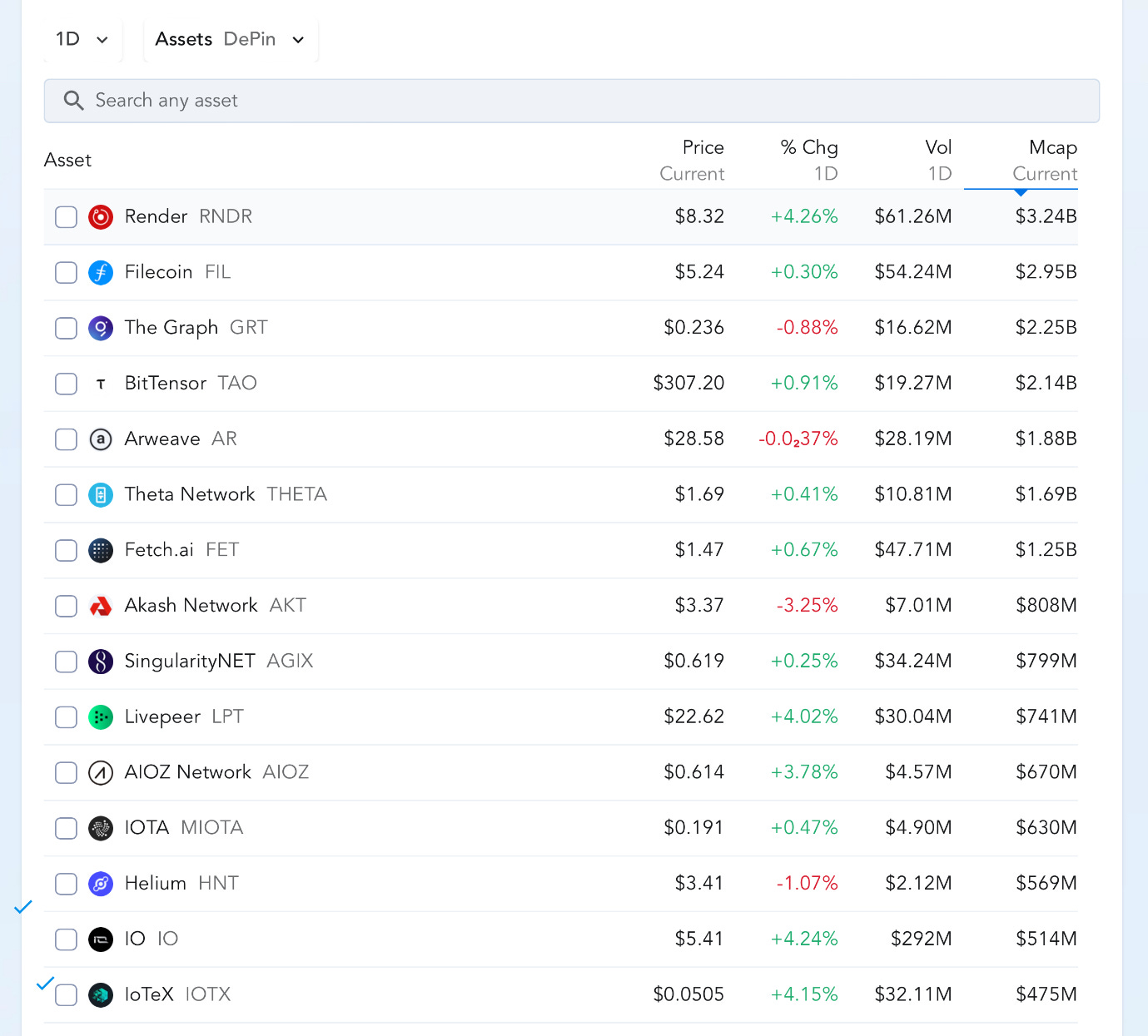This screenshot has width=1148, height=1036.
Task: Click the IOTA MIOTA logo icon
Action: click(101, 828)
